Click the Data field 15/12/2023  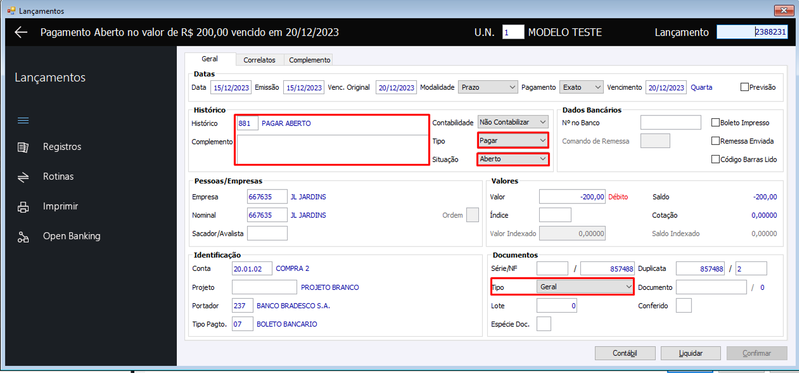231,88
